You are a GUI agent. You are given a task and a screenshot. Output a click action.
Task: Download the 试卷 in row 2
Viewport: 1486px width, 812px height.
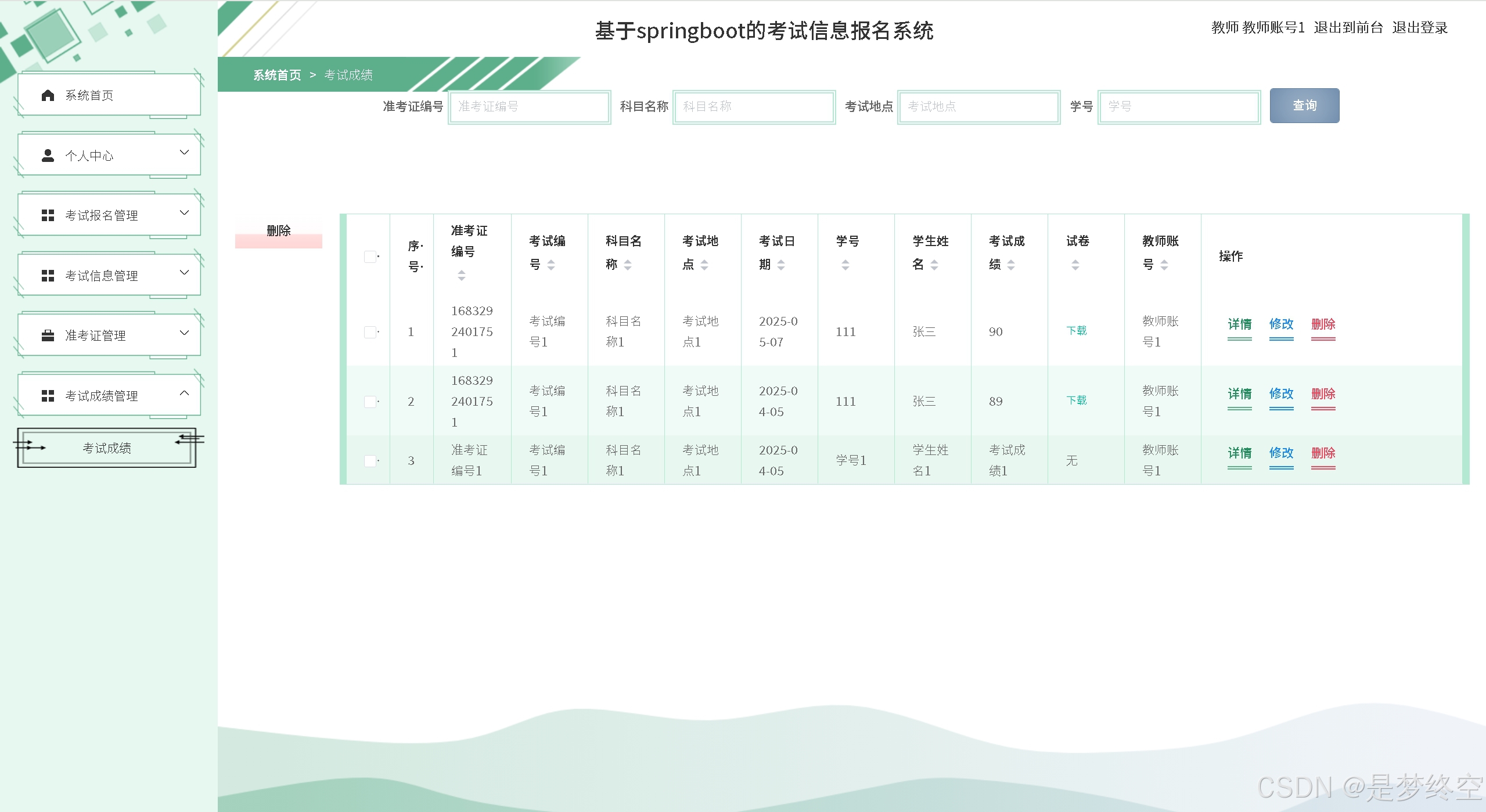pos(1076,400)
